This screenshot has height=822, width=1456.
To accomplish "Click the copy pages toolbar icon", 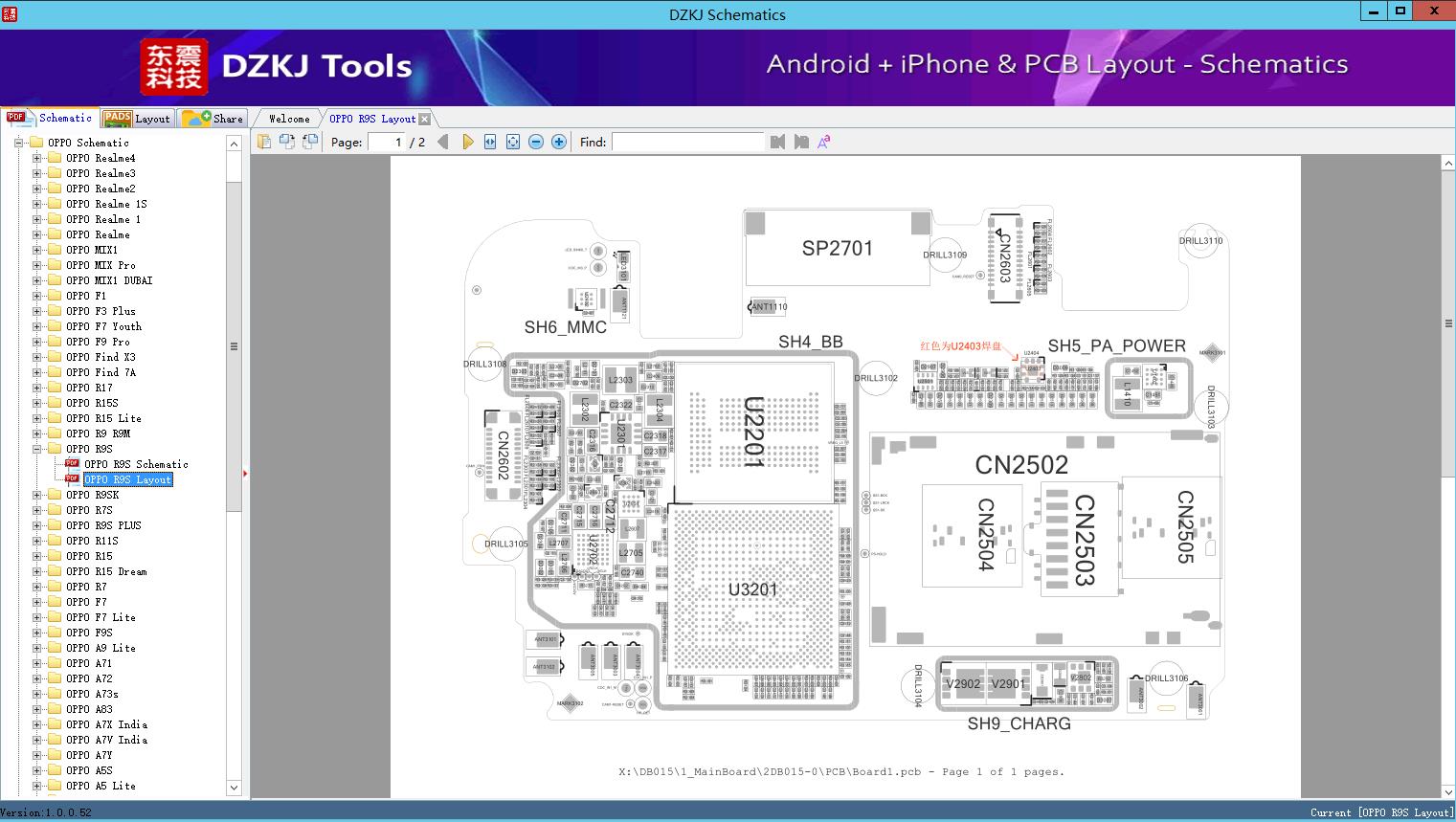I will point(264,142).
